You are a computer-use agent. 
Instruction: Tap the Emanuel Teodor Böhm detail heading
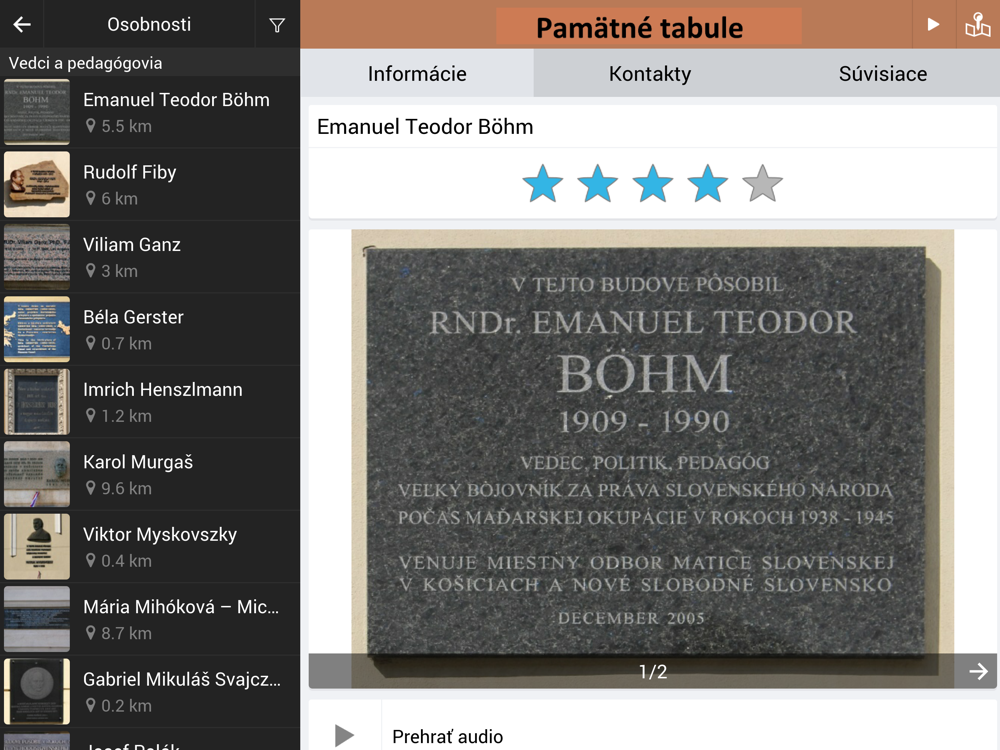coord(425,127)
